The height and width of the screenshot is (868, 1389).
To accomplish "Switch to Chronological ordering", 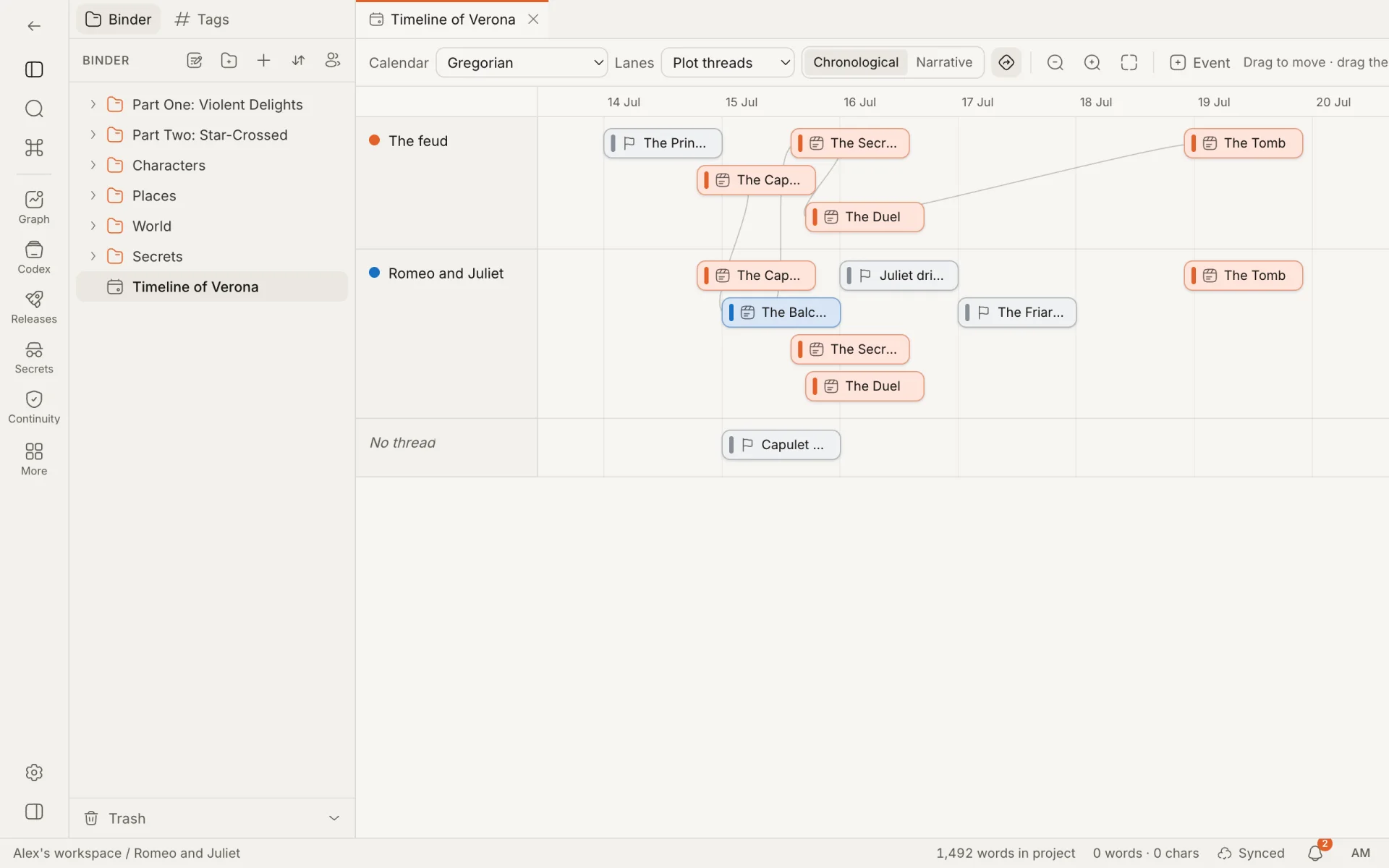I will pyautogui.click(x=856, y=63).
